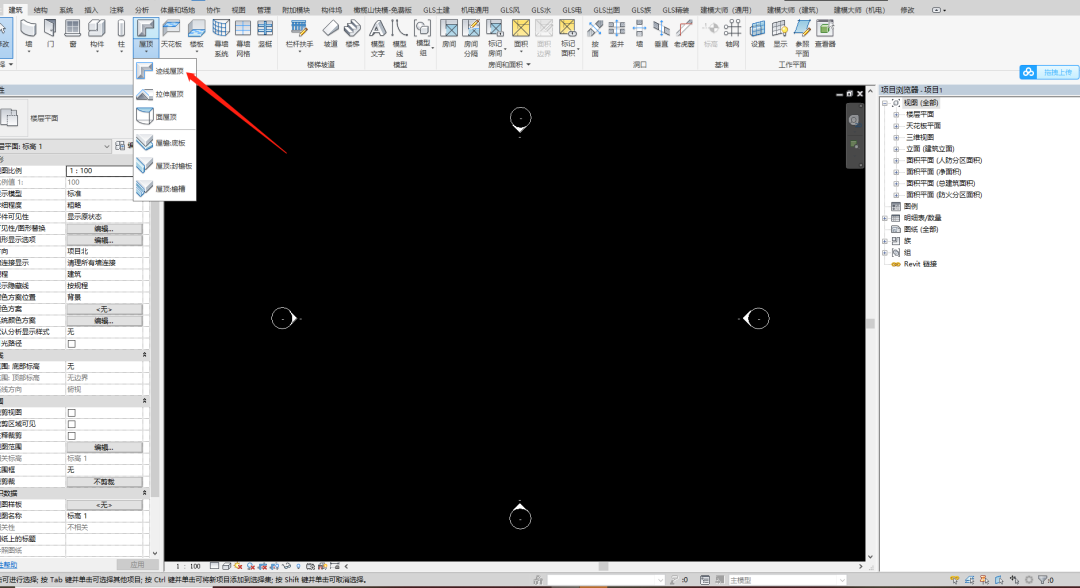Click the 拖拽上传 upload button

(1050, 72)
